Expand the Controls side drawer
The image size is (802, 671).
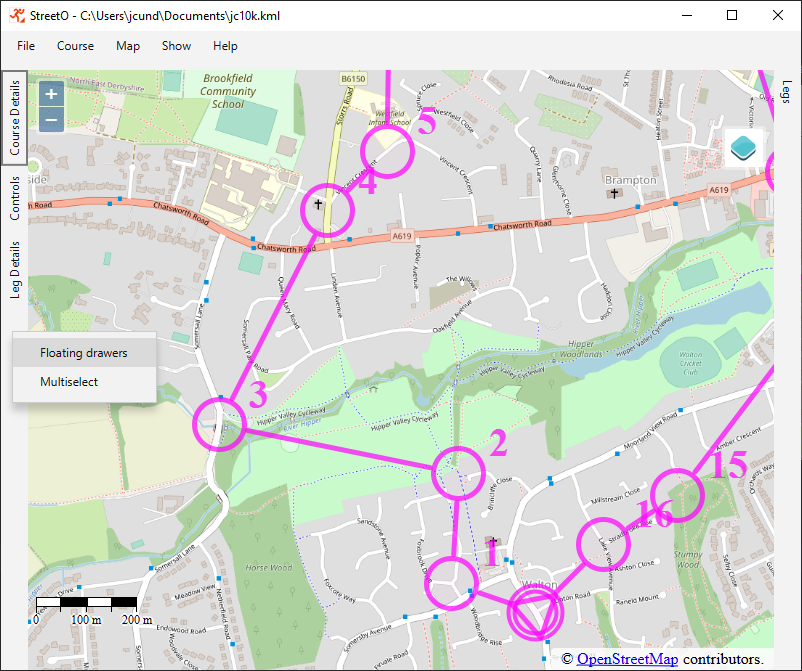coord(15,198)
